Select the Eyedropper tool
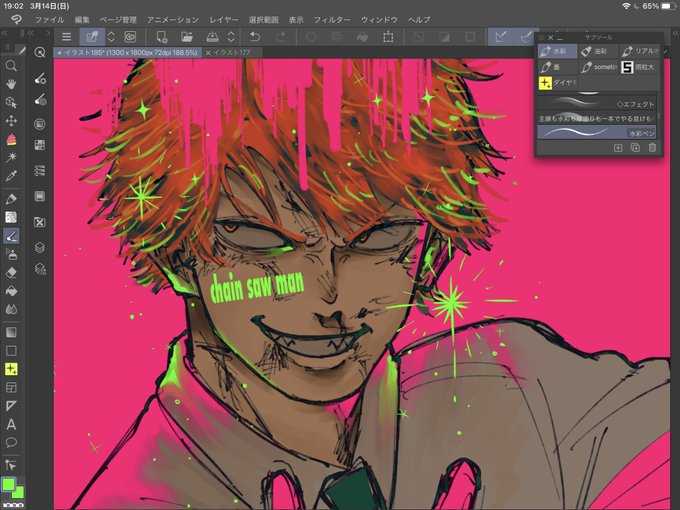 11,176
